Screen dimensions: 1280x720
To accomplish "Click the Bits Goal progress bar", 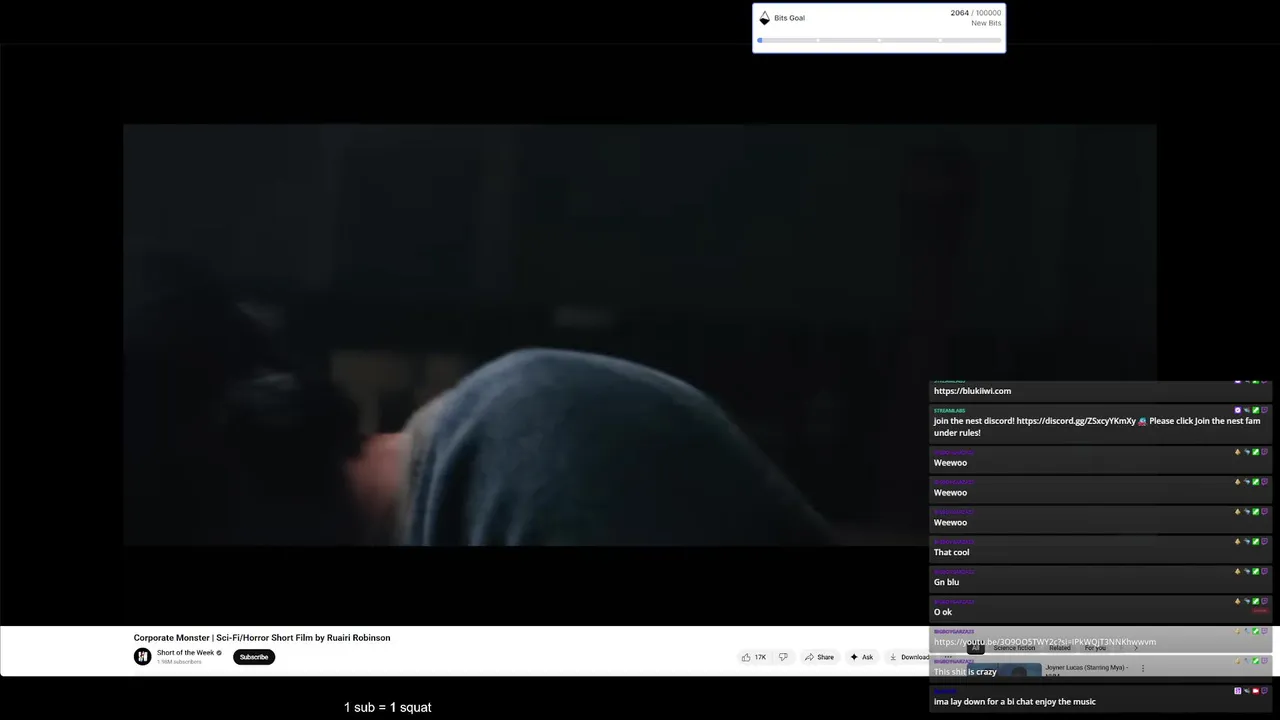I will 879,40.
